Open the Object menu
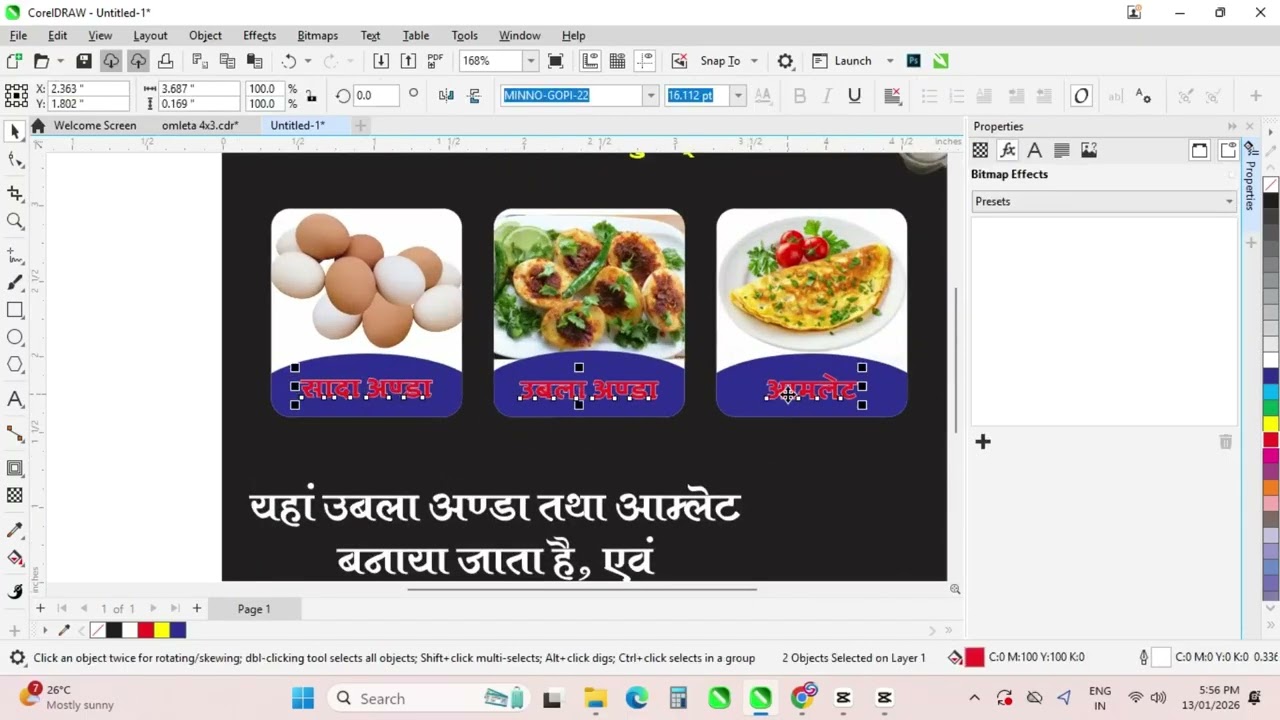The width and height of the screenshot is (1280, 720). tap(205, 35)
